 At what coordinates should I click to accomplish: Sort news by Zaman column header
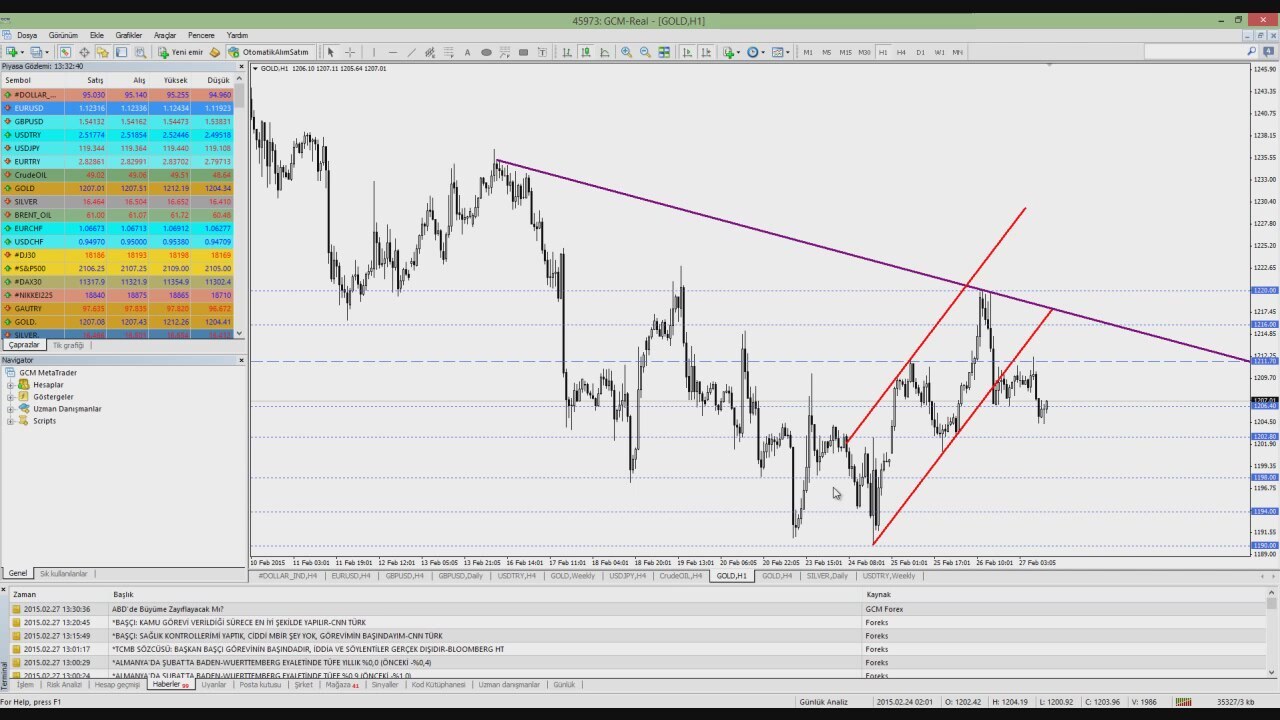tap(24, 595)
